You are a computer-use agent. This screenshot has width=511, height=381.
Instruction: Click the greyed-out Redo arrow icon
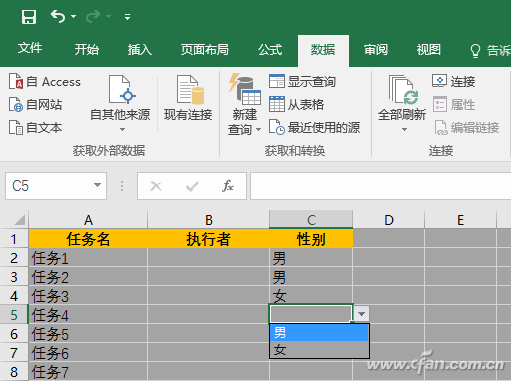pos(93,16)
